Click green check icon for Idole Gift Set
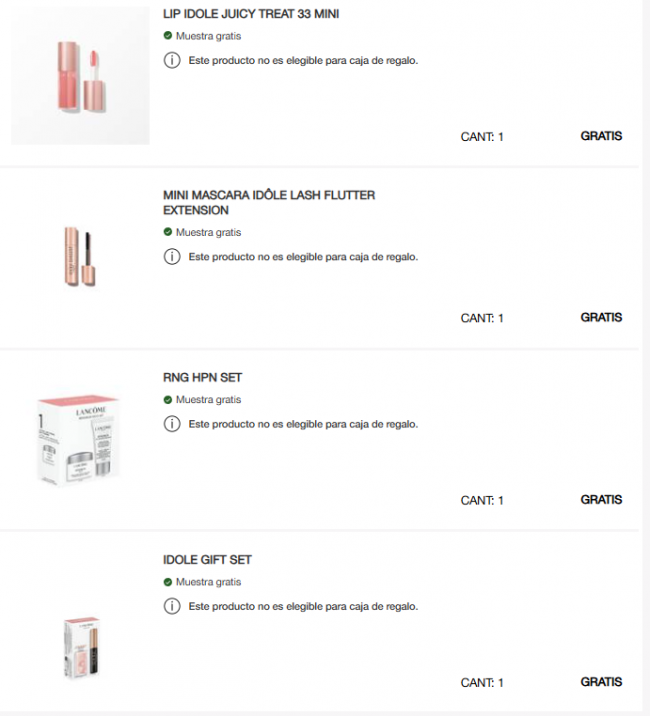Image resolution: width=650 pixels, height=716 pixels. click(168, 582)
